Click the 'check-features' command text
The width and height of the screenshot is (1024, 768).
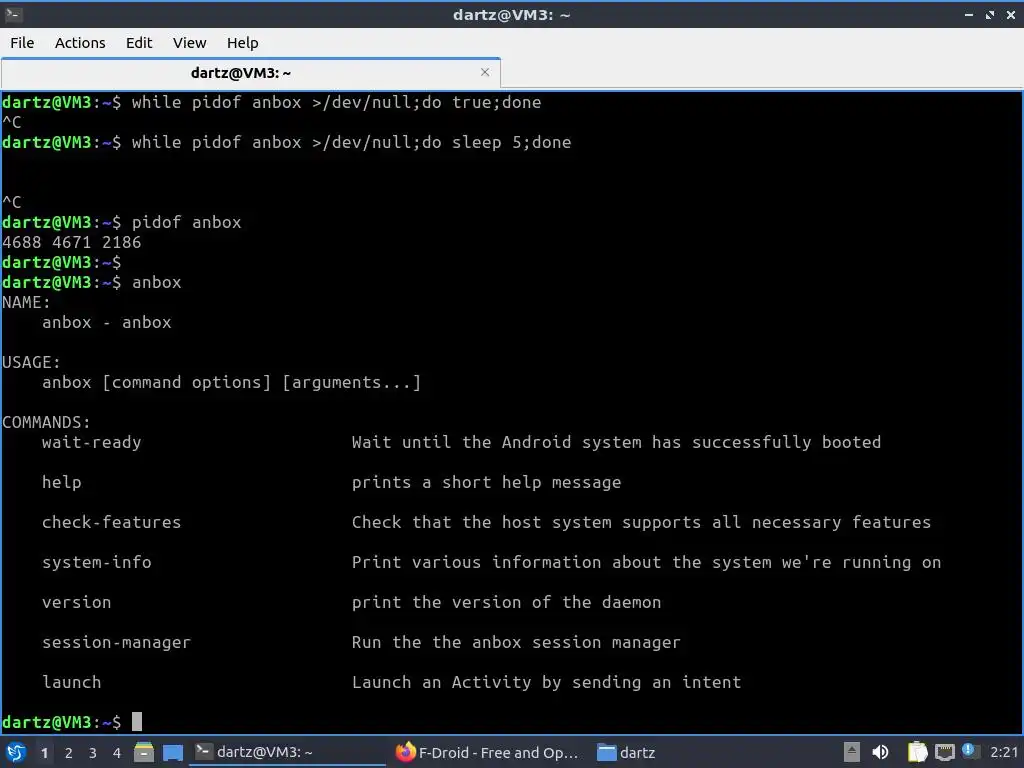(x=111, y=522)
